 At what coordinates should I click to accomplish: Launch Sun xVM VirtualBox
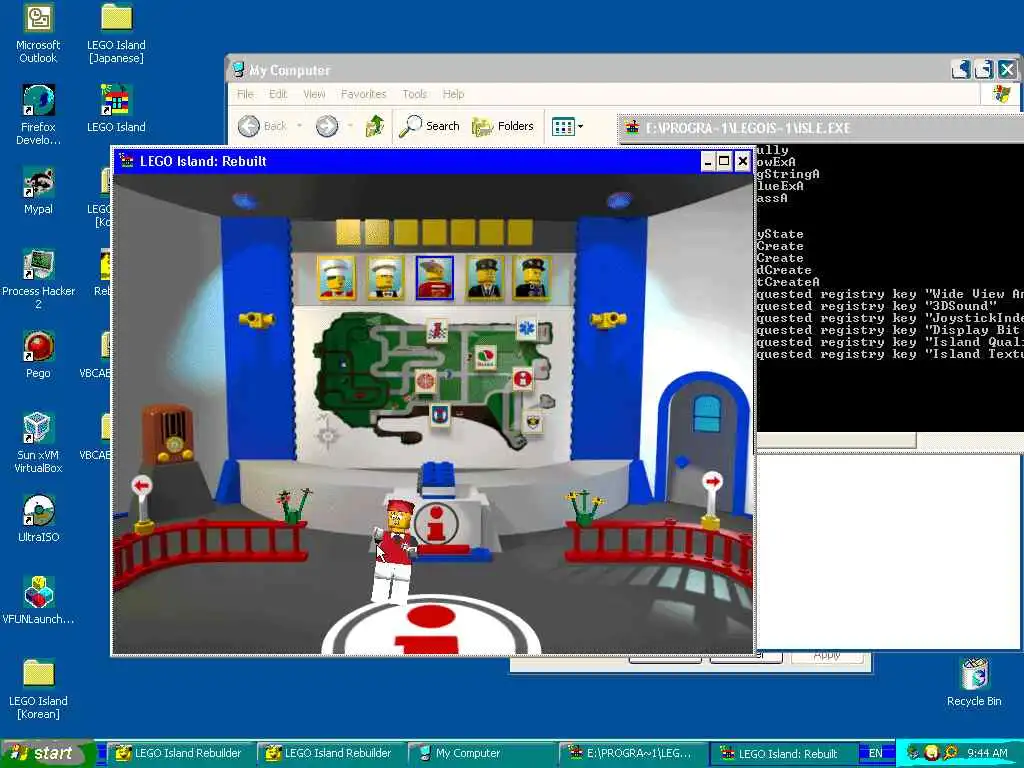click(x=38, y=443)
